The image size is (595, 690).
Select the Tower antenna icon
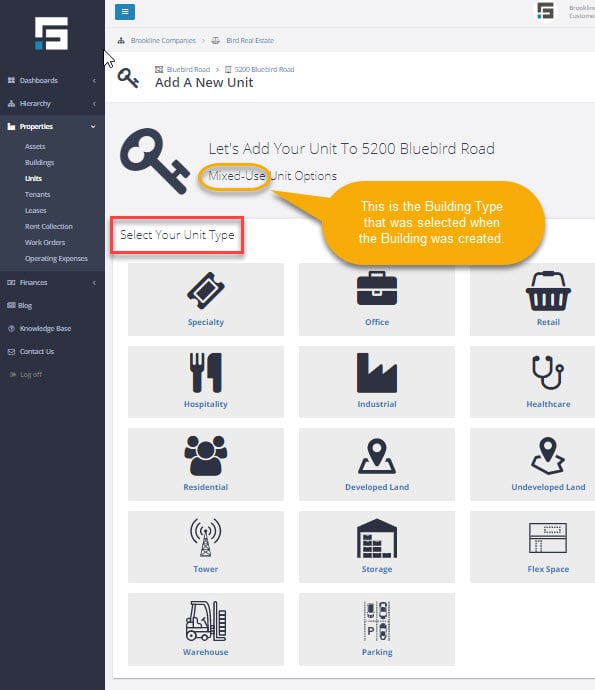click(206, 538)
